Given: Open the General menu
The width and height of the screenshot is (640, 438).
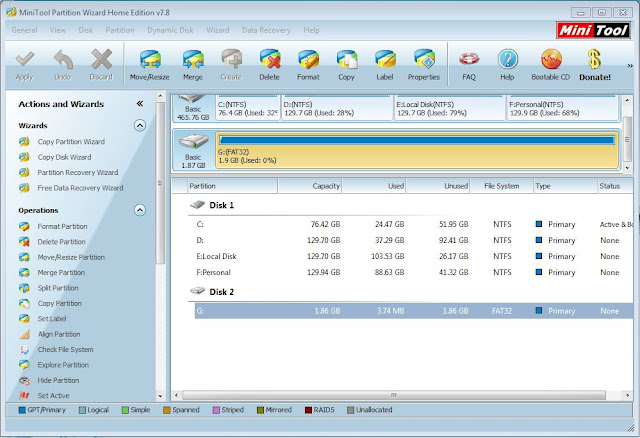Looking at the screenshot, I should (x=24, y=30).
